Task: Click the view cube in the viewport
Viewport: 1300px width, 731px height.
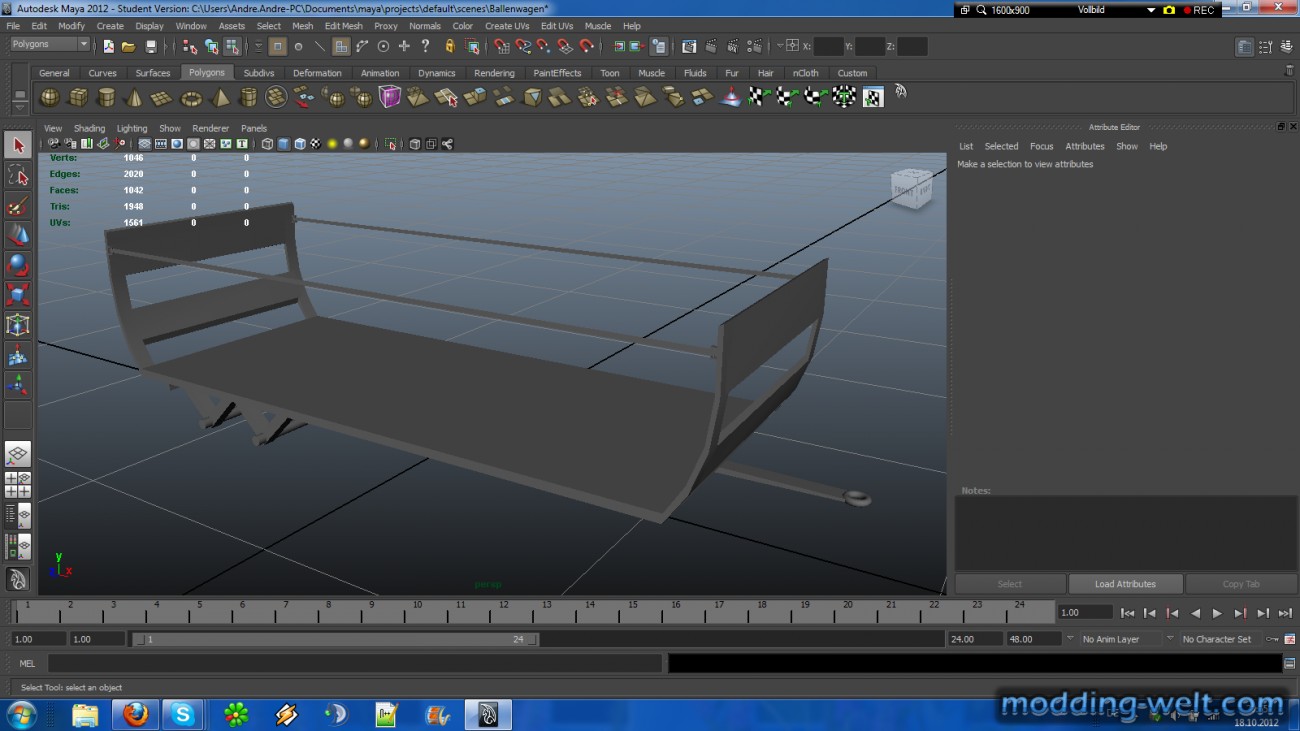Action: pos(910,189)
